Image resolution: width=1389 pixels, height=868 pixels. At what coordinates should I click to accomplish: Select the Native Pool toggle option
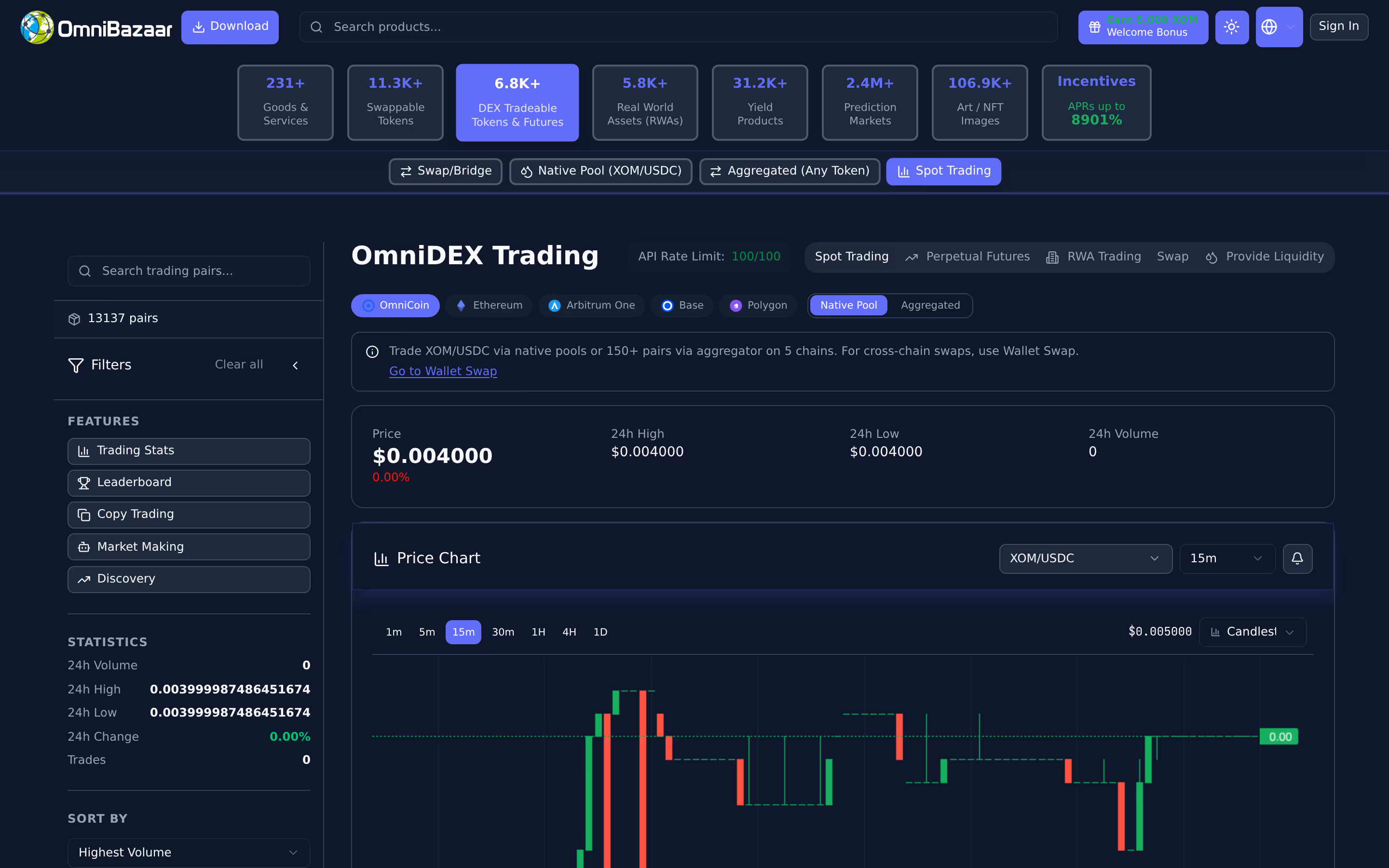(848, 305)
